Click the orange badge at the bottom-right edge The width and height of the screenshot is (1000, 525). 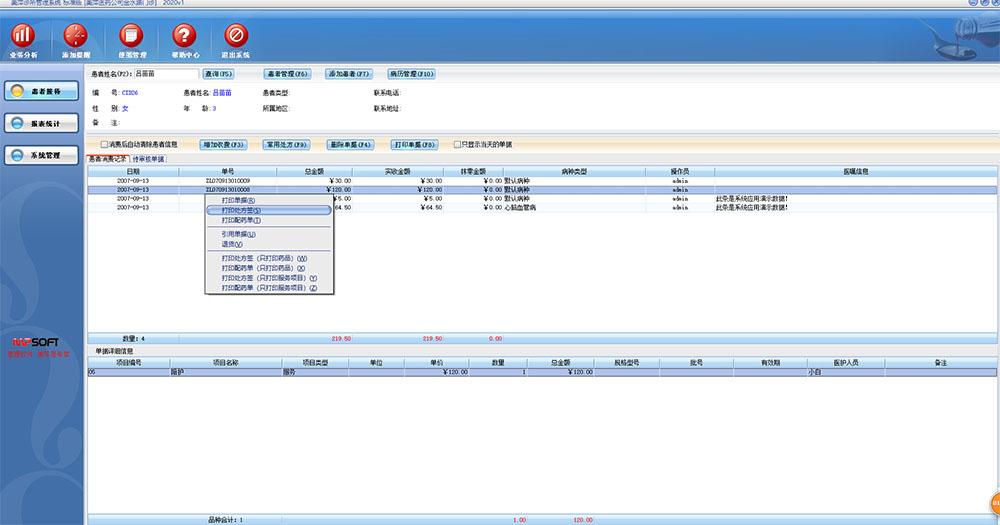pos(995,503)
